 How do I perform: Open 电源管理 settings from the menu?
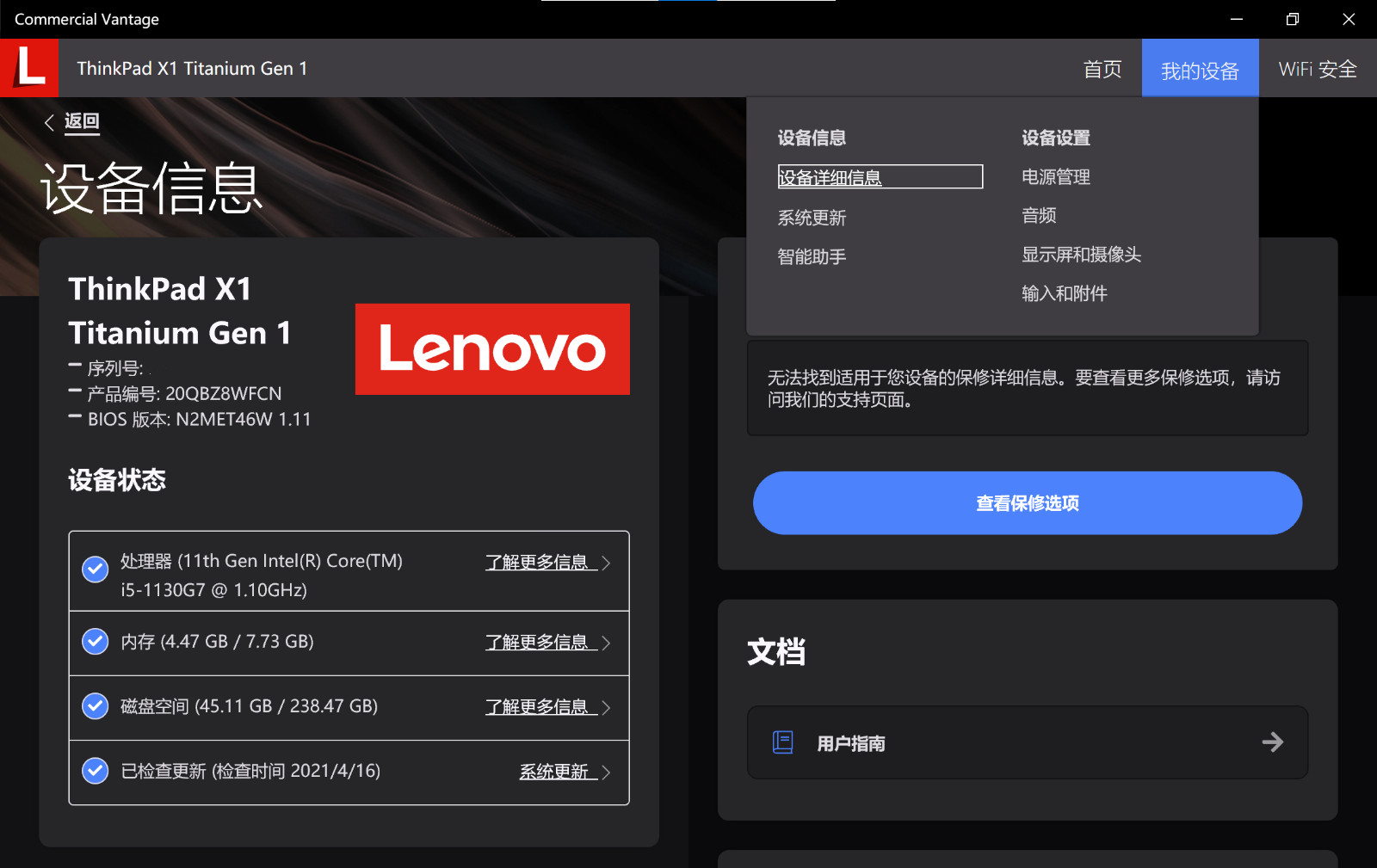tap(1056, 177)
